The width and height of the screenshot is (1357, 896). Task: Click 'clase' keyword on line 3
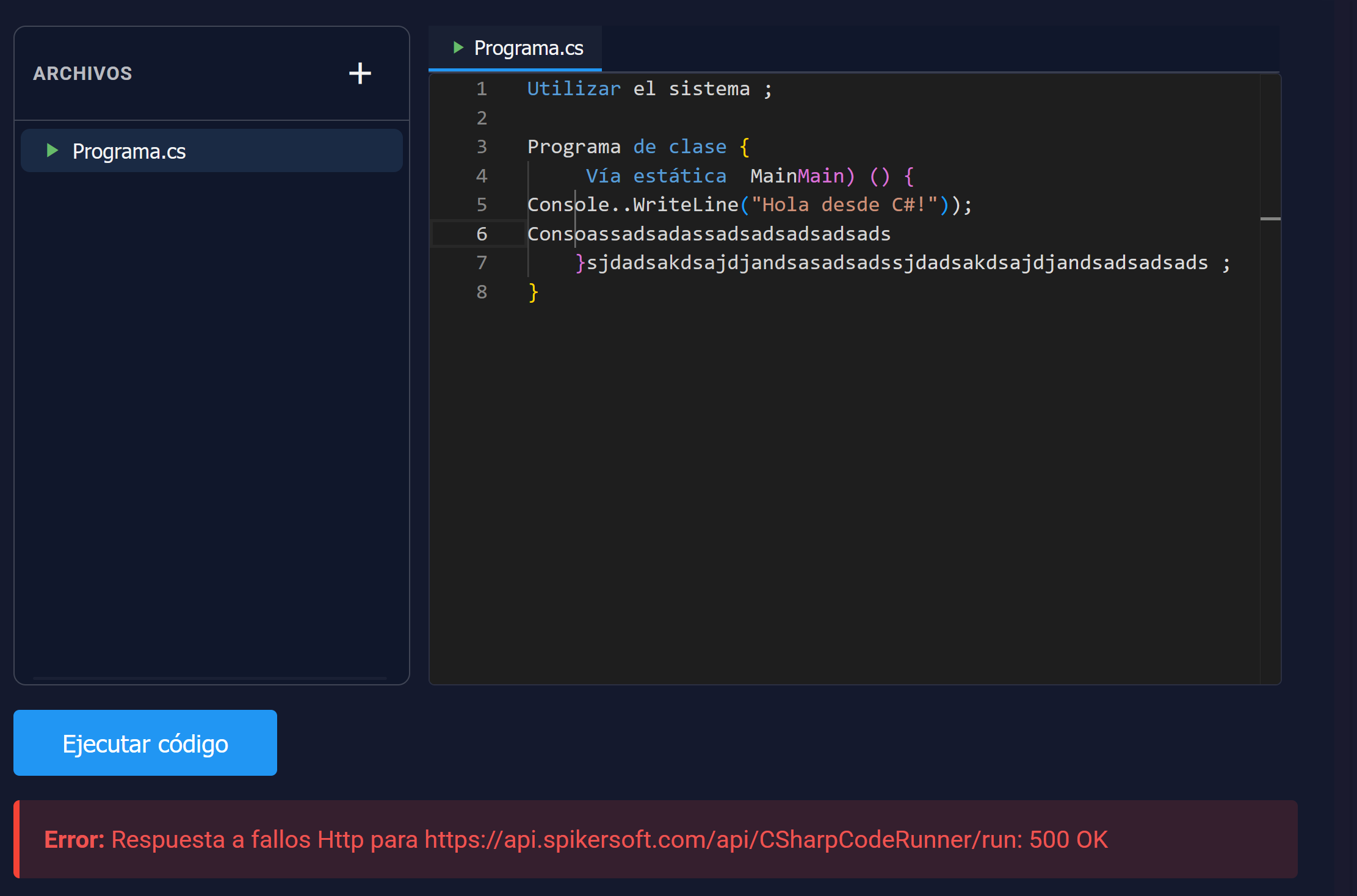pyautogui.click(x=698, y=147)
